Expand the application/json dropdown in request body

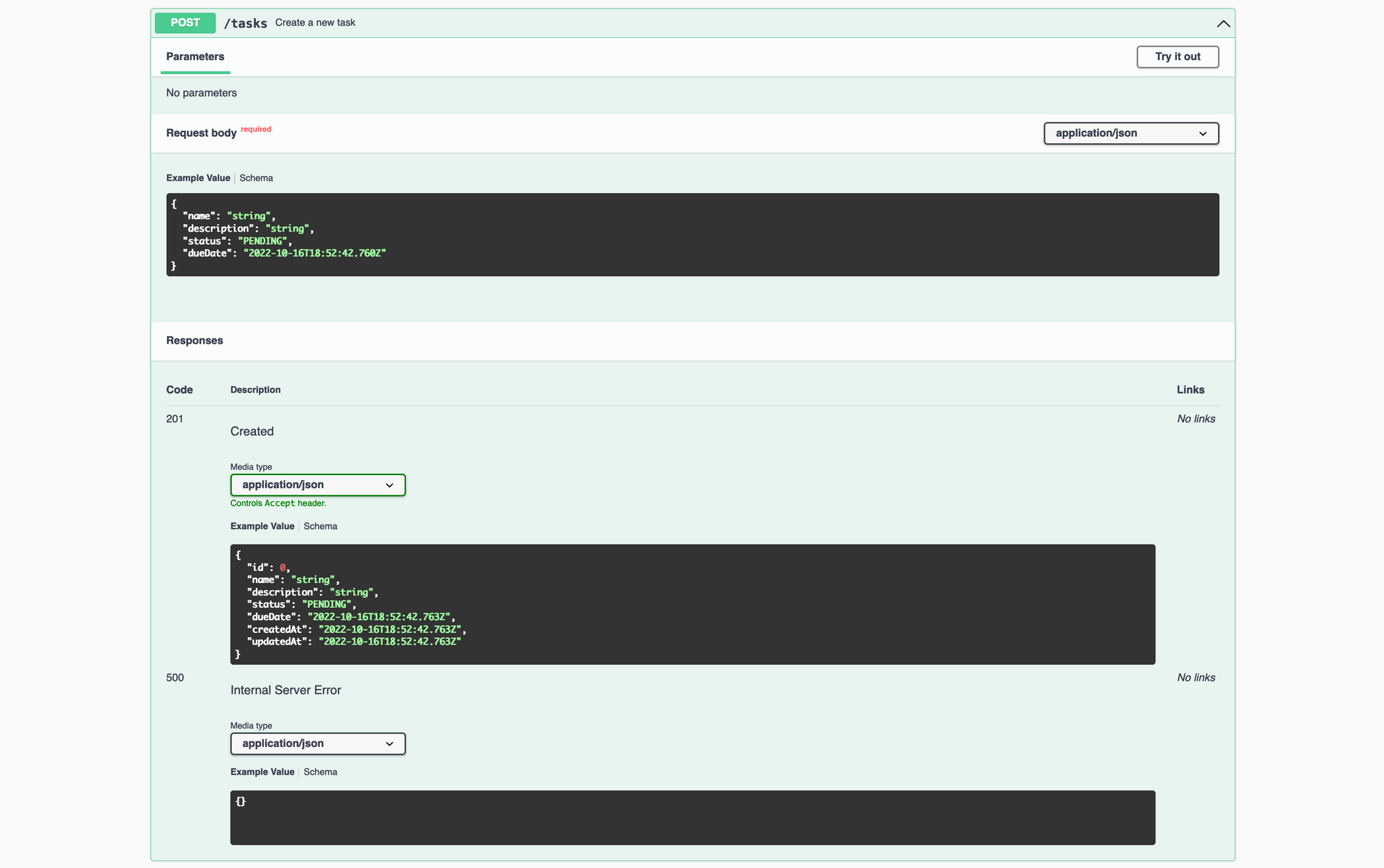(x=1131, y=133)
